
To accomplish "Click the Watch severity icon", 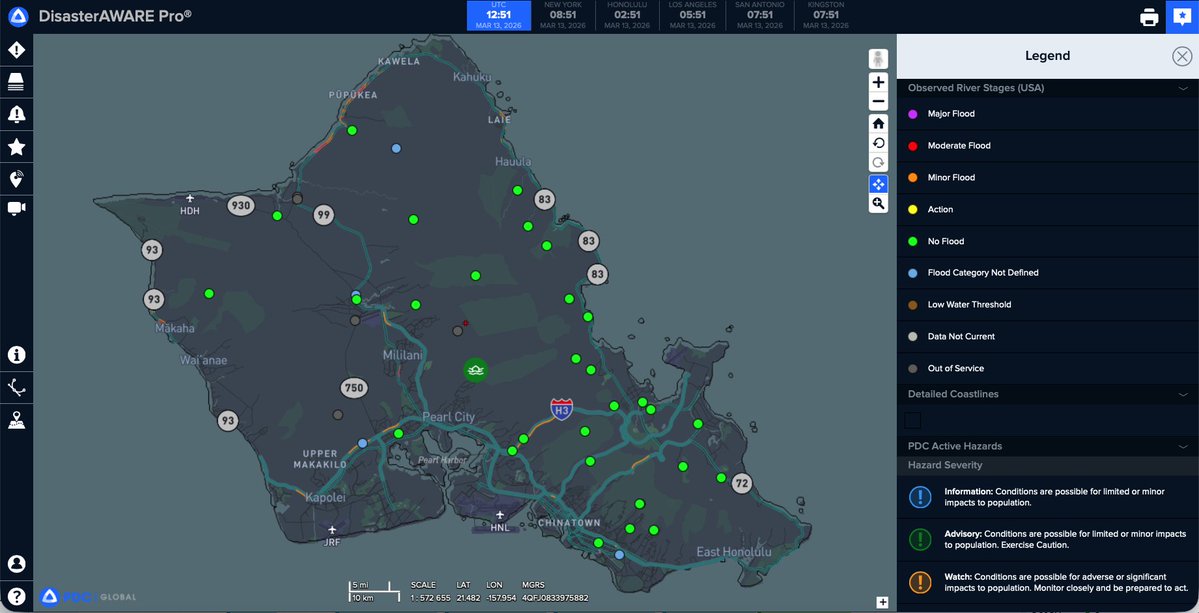I will [x=920, y=582].
